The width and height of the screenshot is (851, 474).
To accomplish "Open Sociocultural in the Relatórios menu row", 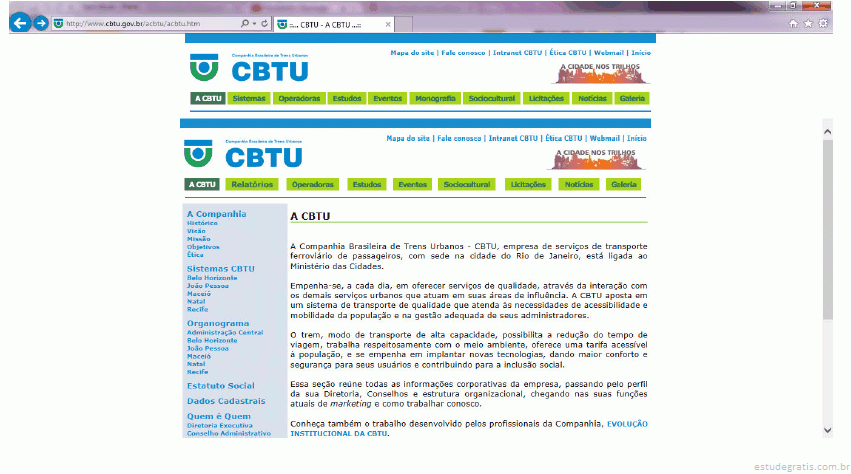I will [467, 185].
